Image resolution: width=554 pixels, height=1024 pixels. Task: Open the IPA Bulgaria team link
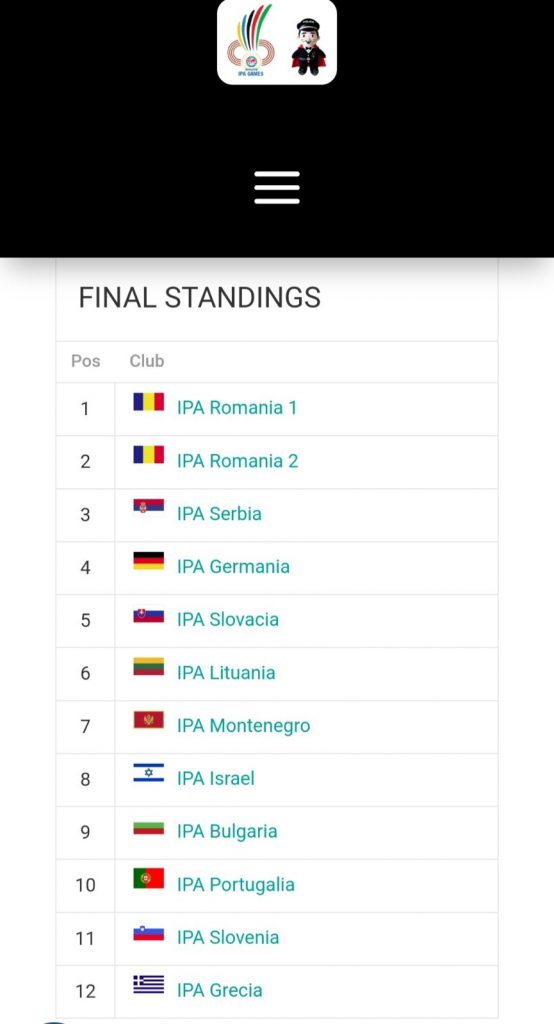point(227,831)
